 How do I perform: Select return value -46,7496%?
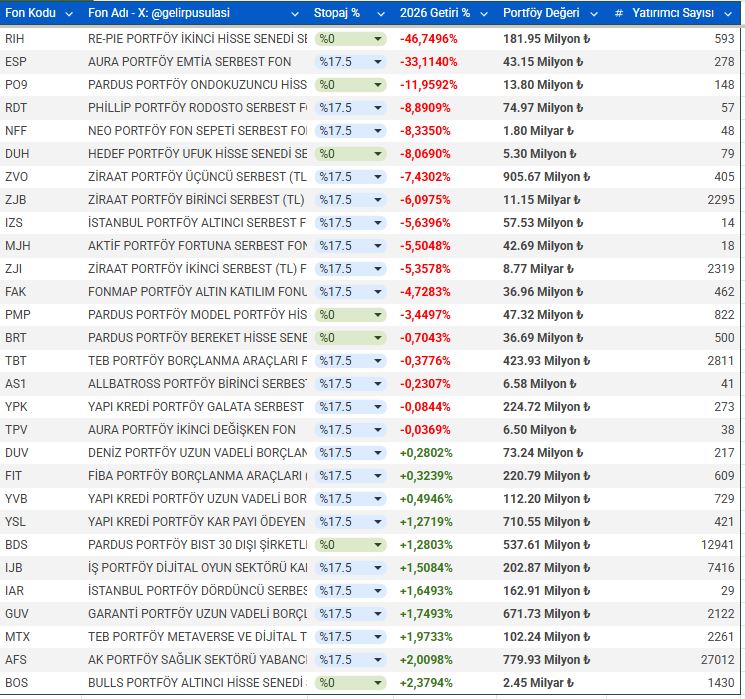tap(429, 39)
